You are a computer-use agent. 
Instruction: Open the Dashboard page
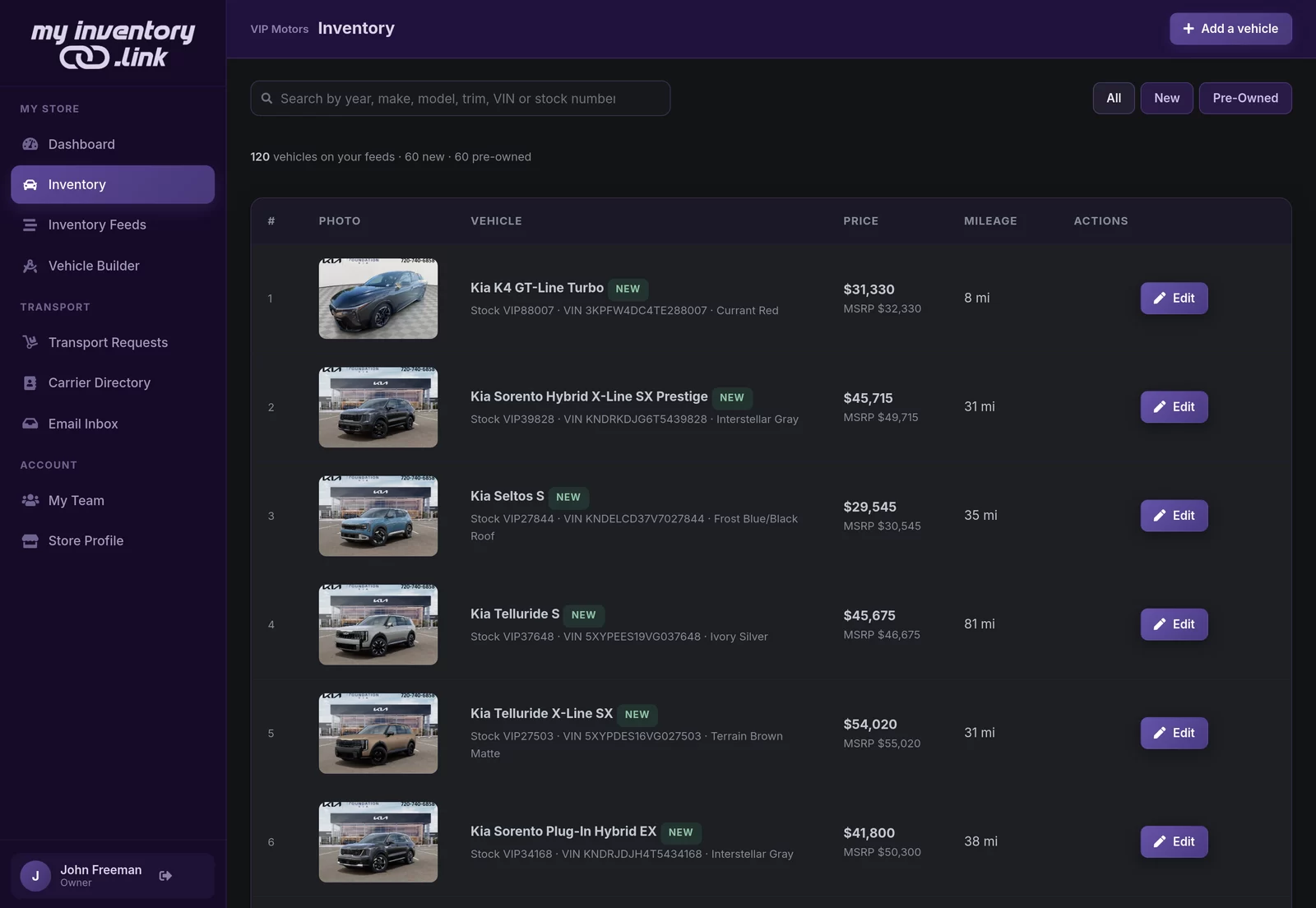click(x=113, y=144)
